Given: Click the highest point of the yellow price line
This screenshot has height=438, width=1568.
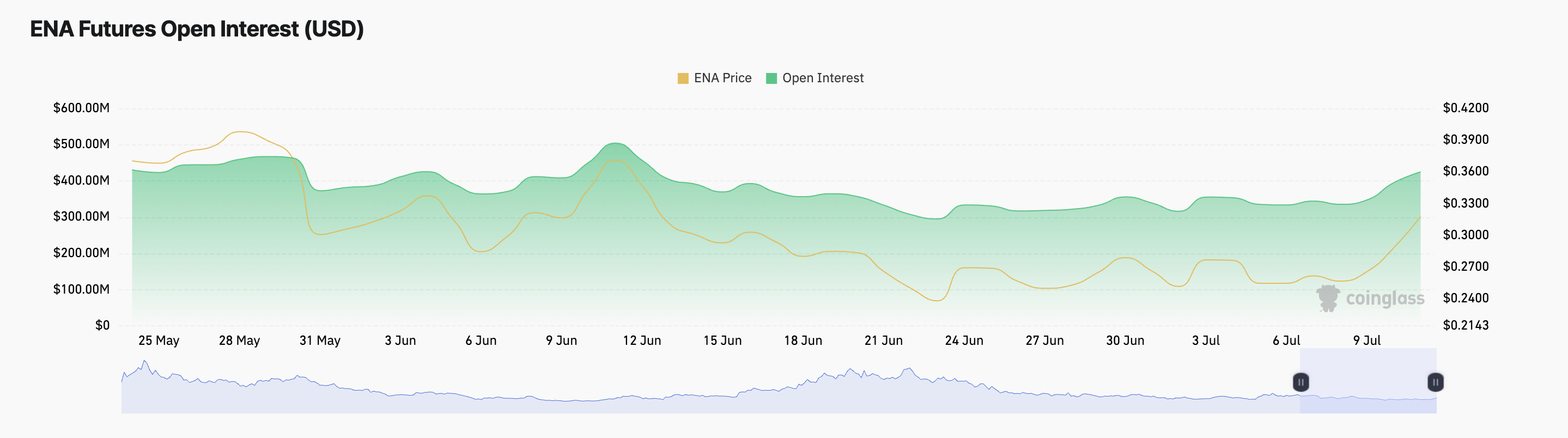Looking at the screenshot, I should click(239, 131).
